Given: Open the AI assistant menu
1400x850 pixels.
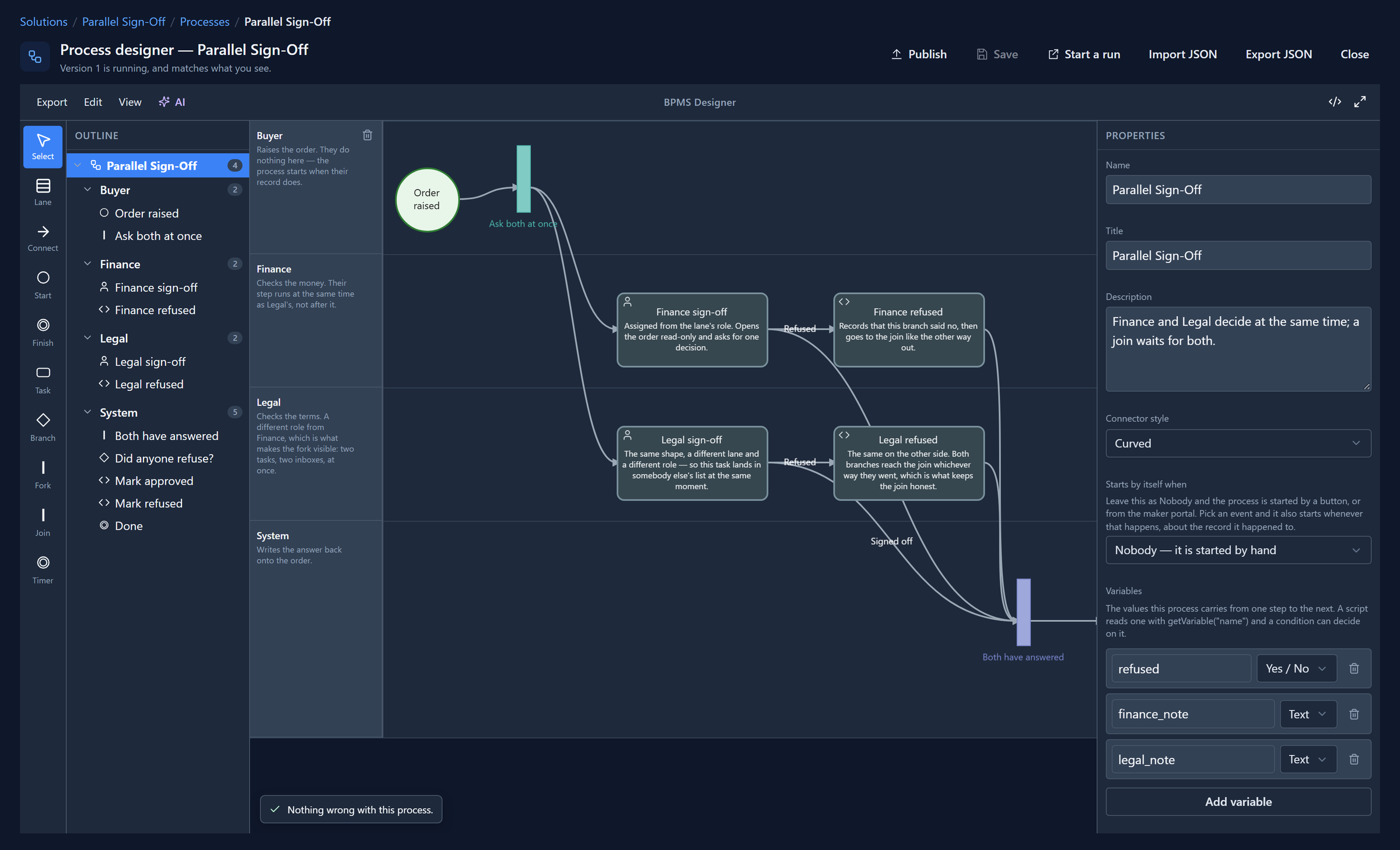Looking at the screenshot, I should pos(172,102).
